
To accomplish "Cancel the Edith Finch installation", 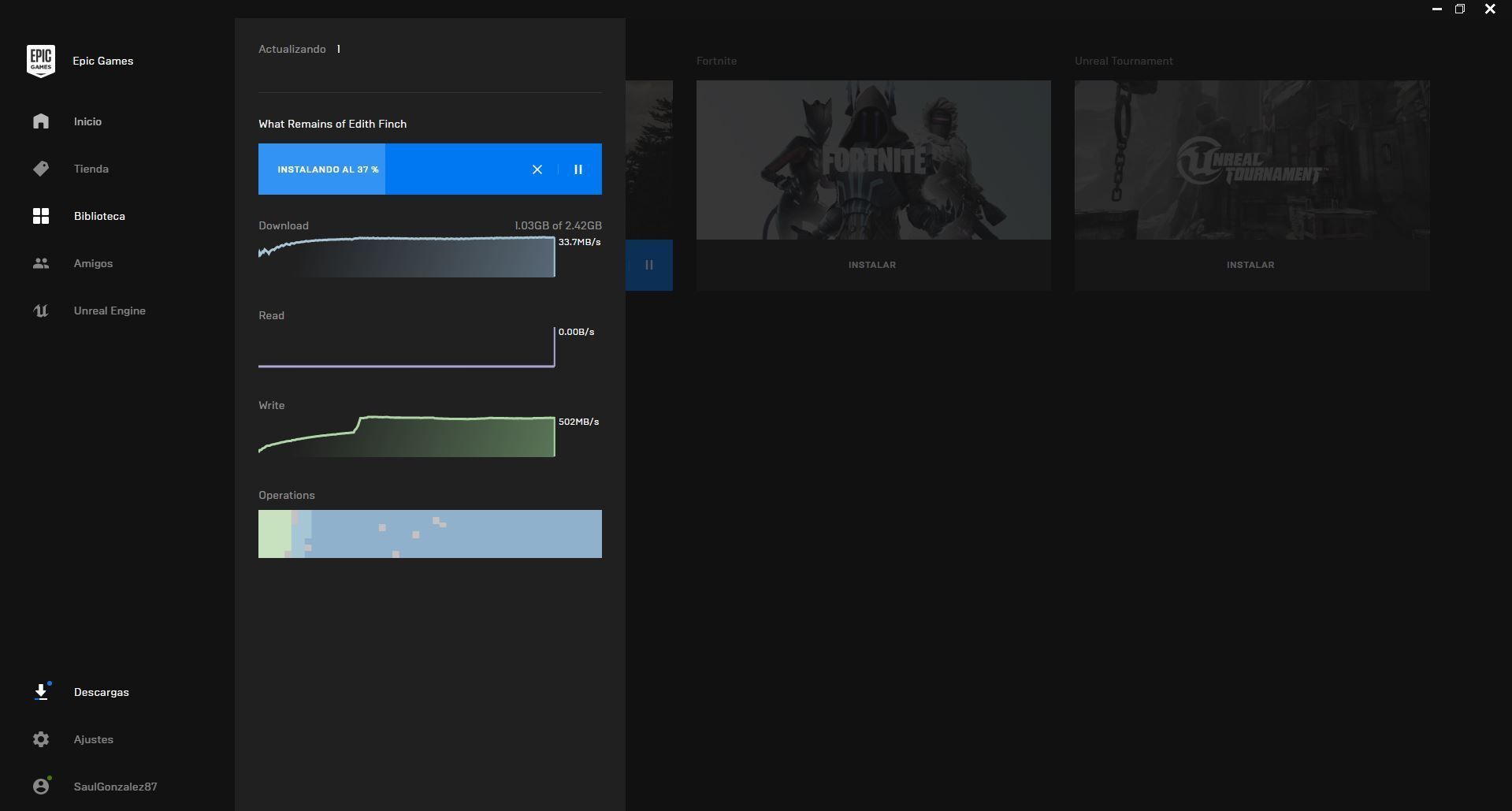I will click(537, 169).
